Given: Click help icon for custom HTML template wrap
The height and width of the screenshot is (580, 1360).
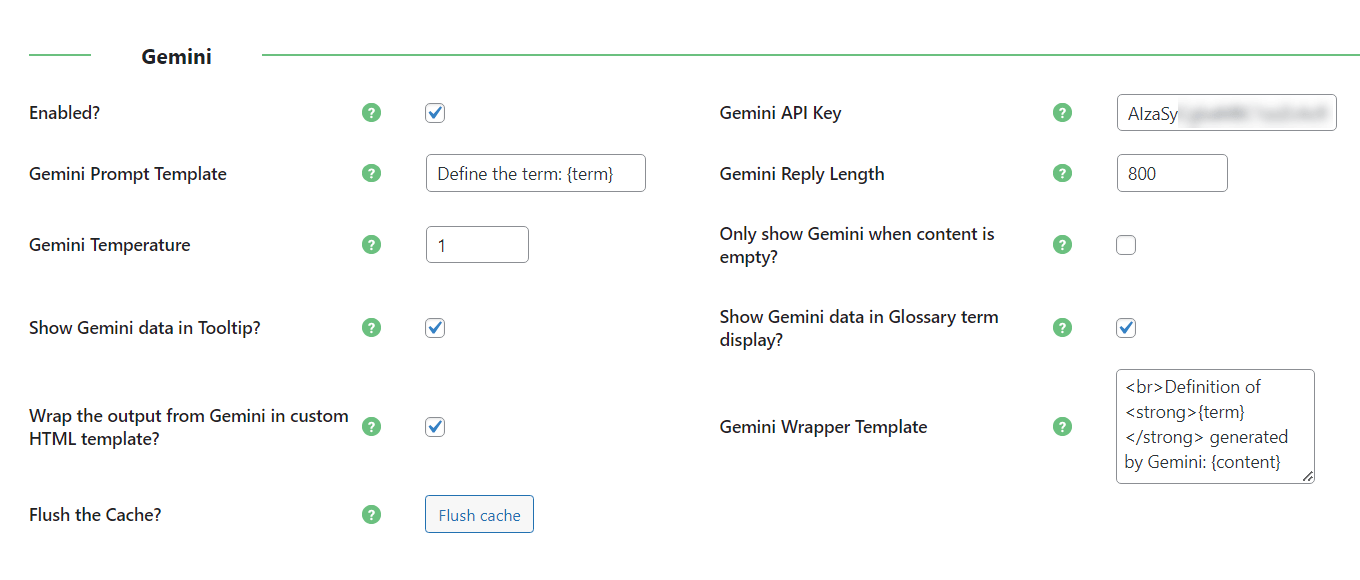Looking at the screenshot, I should click(x=372, y=427).
